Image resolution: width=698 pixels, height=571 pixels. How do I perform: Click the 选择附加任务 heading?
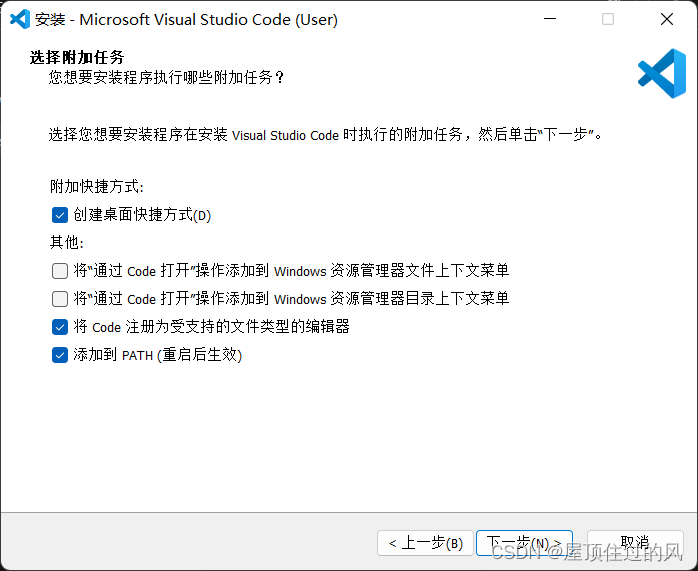tap(77, 57)
